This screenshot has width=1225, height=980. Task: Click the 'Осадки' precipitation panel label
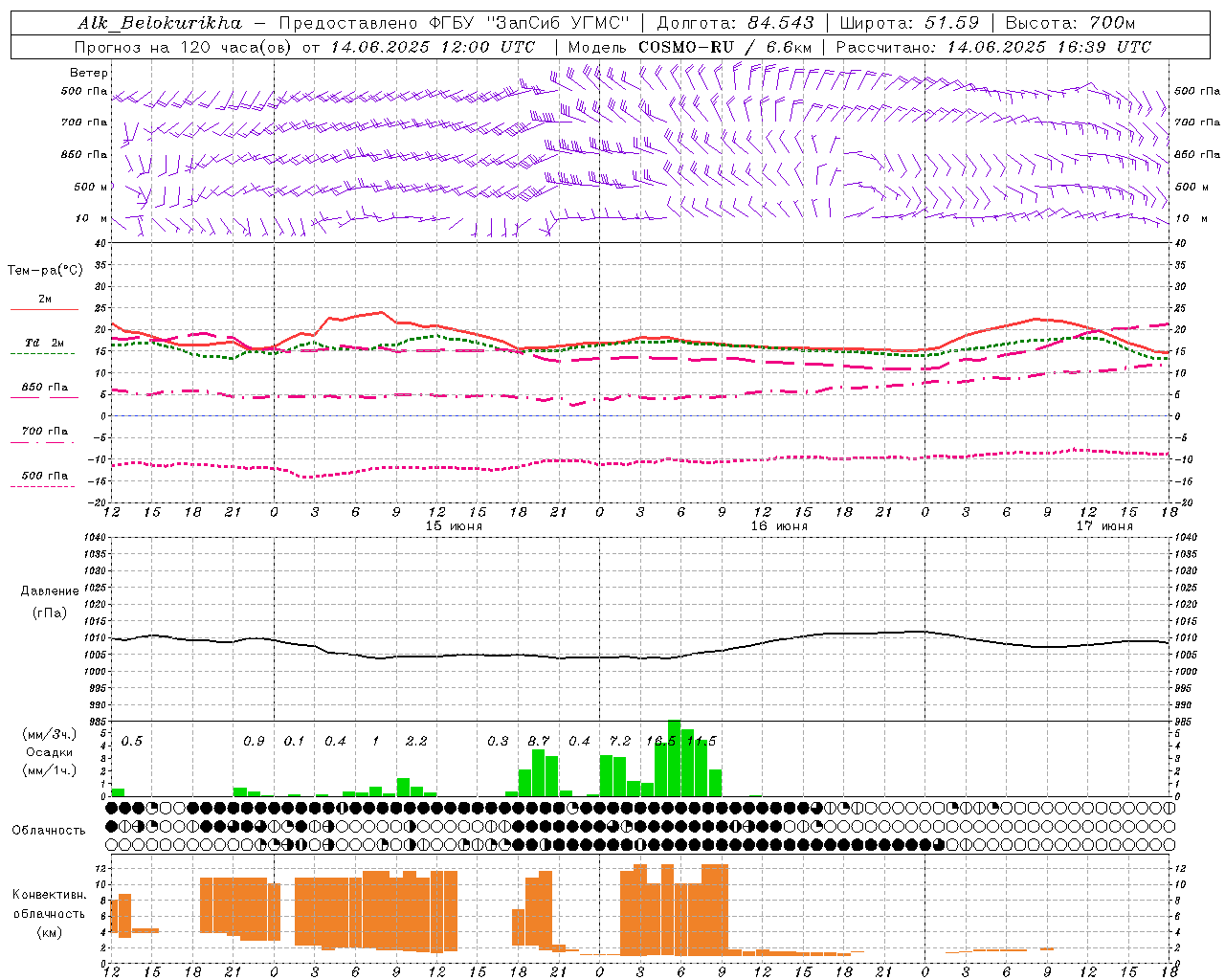pos(49,752)
